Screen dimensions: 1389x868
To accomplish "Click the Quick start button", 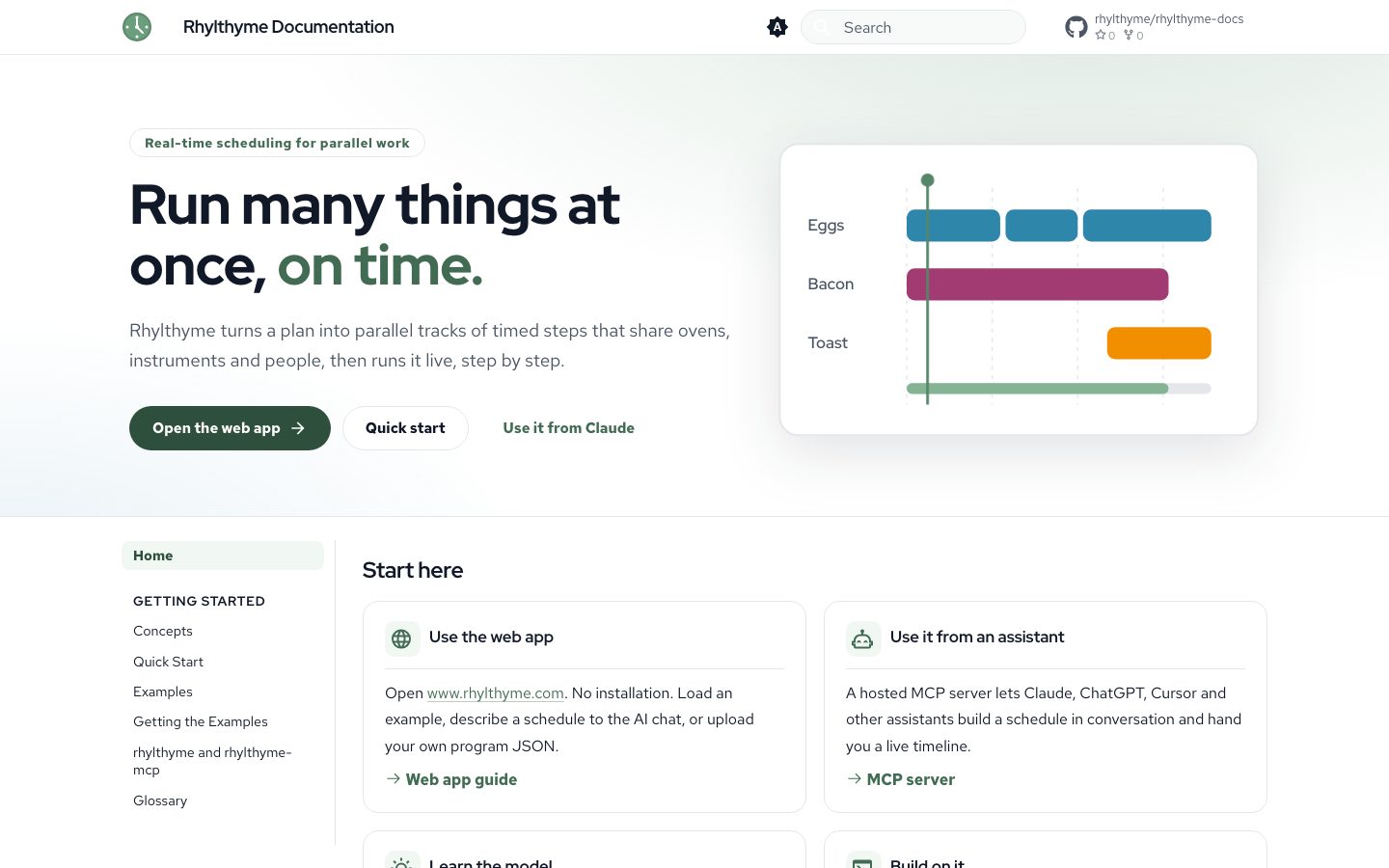I will (x=405, y=428).
